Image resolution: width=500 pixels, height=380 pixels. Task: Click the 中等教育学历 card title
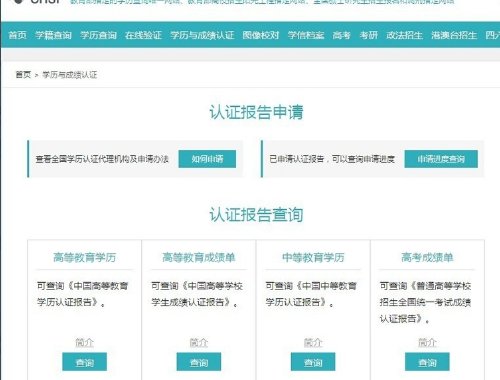313,257
